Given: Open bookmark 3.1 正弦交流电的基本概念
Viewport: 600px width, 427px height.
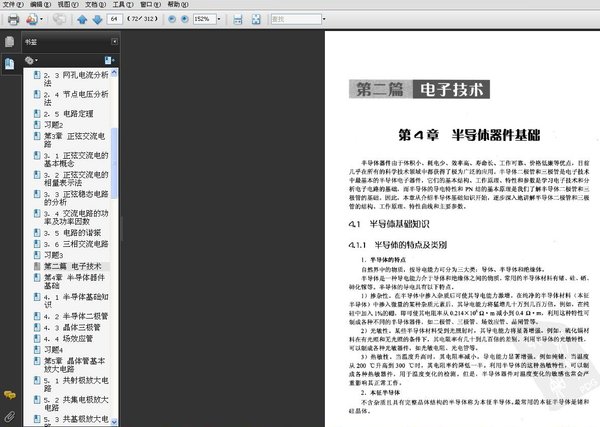Looking at the screenshot, I should (x=76, y=160).
